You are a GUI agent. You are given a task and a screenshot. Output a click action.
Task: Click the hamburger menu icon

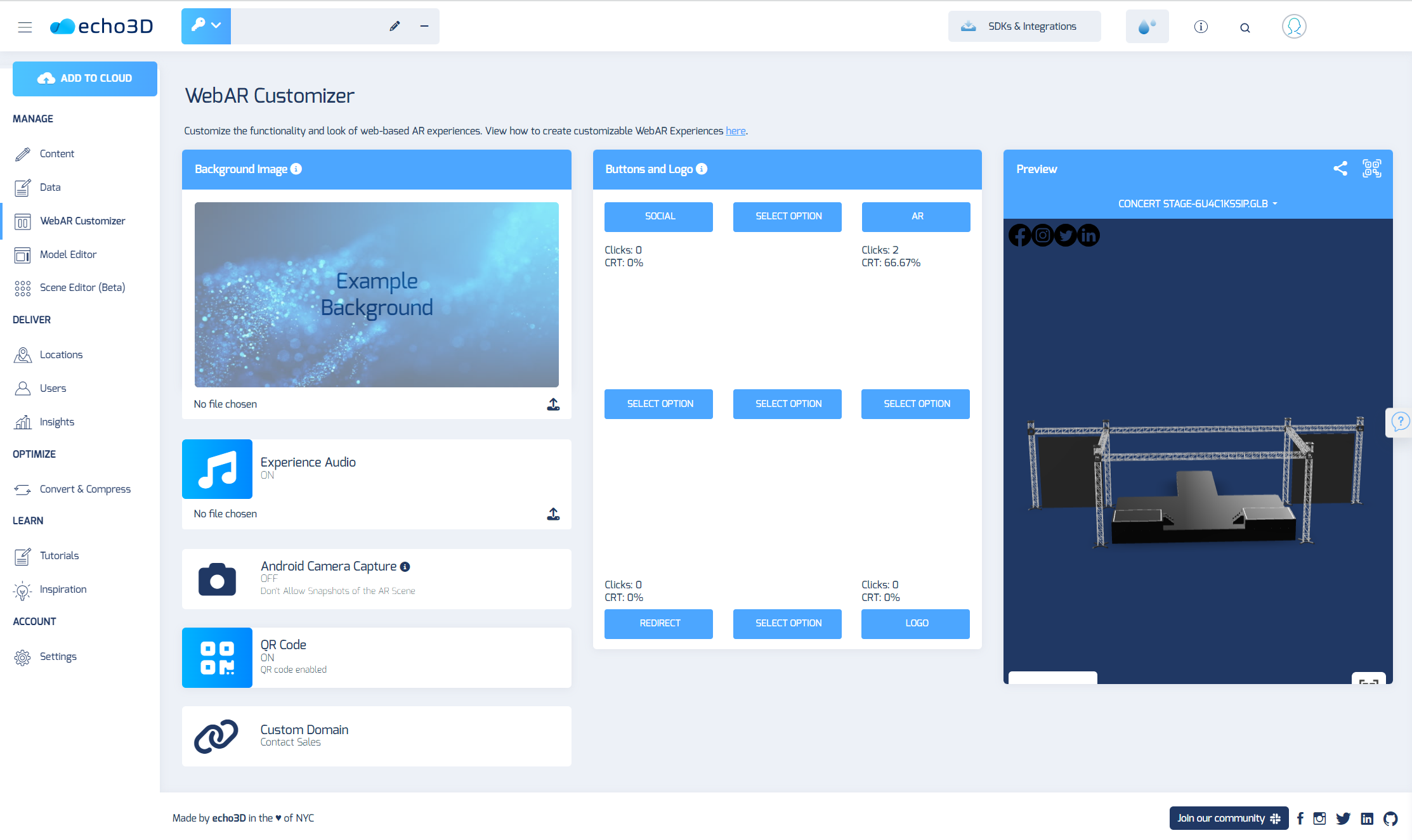[x=25, y=27]
